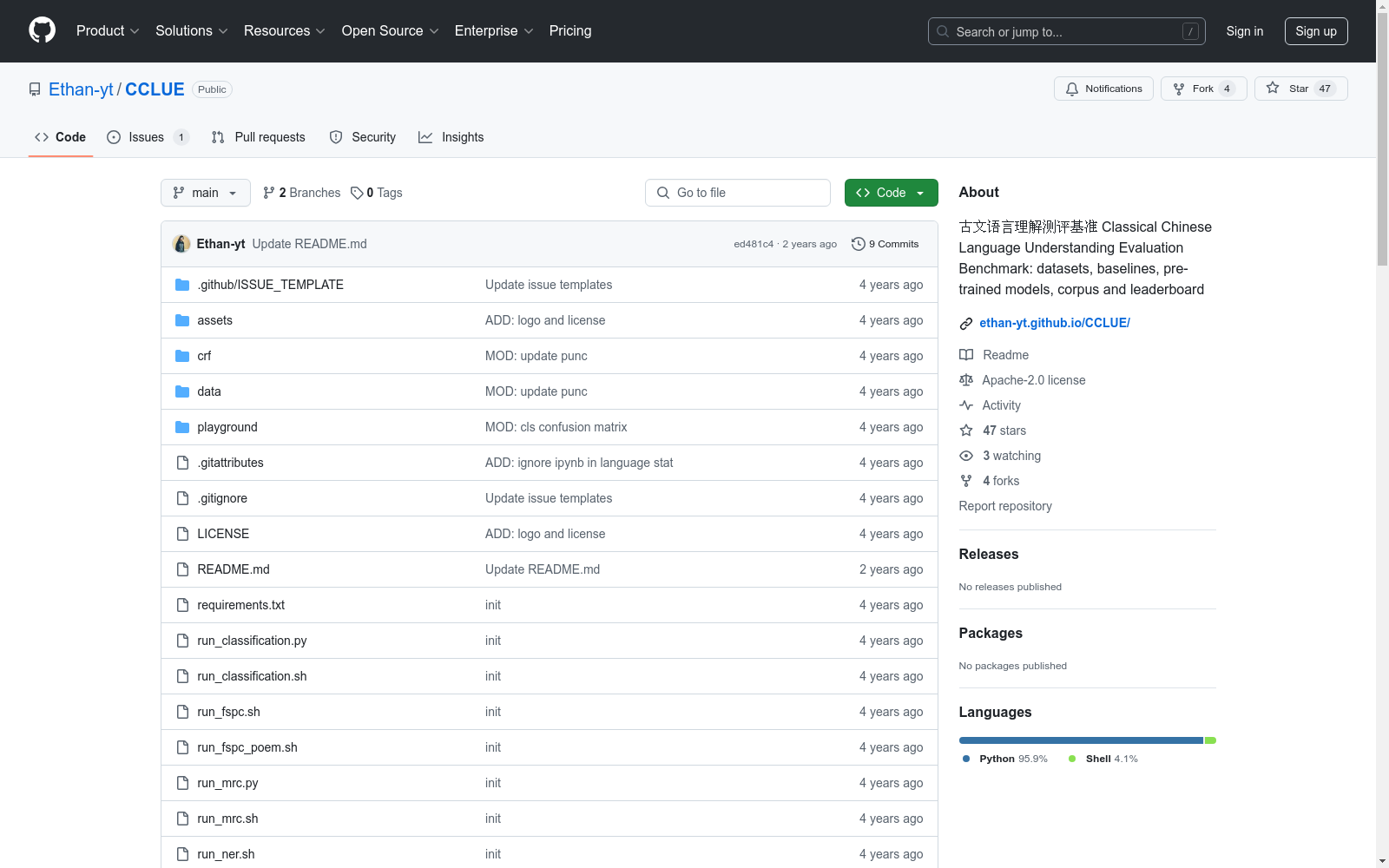Click the folder icon for playground
Screen dimensions: 1389x868
tap(182, 427)
